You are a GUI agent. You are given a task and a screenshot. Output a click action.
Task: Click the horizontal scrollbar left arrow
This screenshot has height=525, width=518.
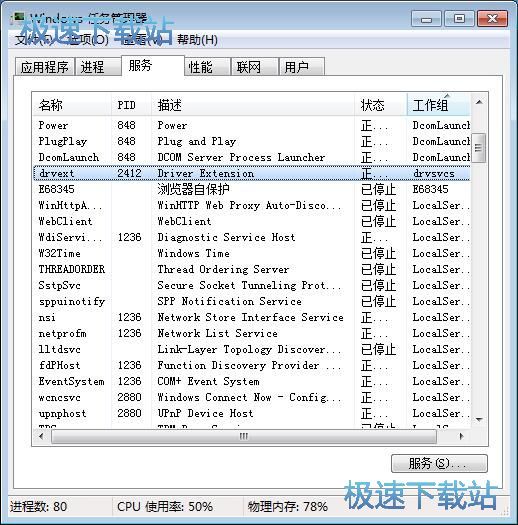42,436
